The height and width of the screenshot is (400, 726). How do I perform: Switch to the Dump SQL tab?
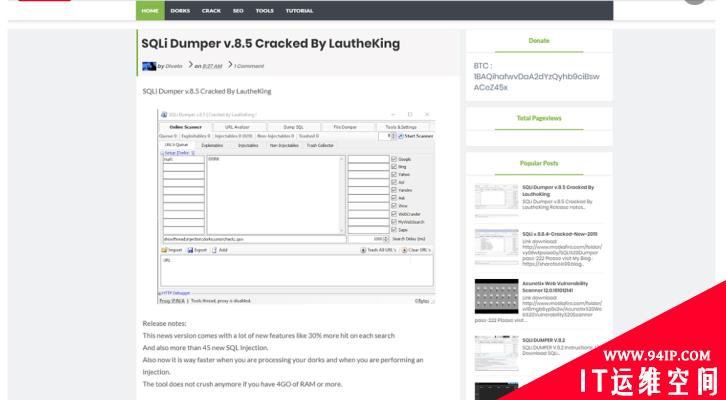[x=293, y=127]
